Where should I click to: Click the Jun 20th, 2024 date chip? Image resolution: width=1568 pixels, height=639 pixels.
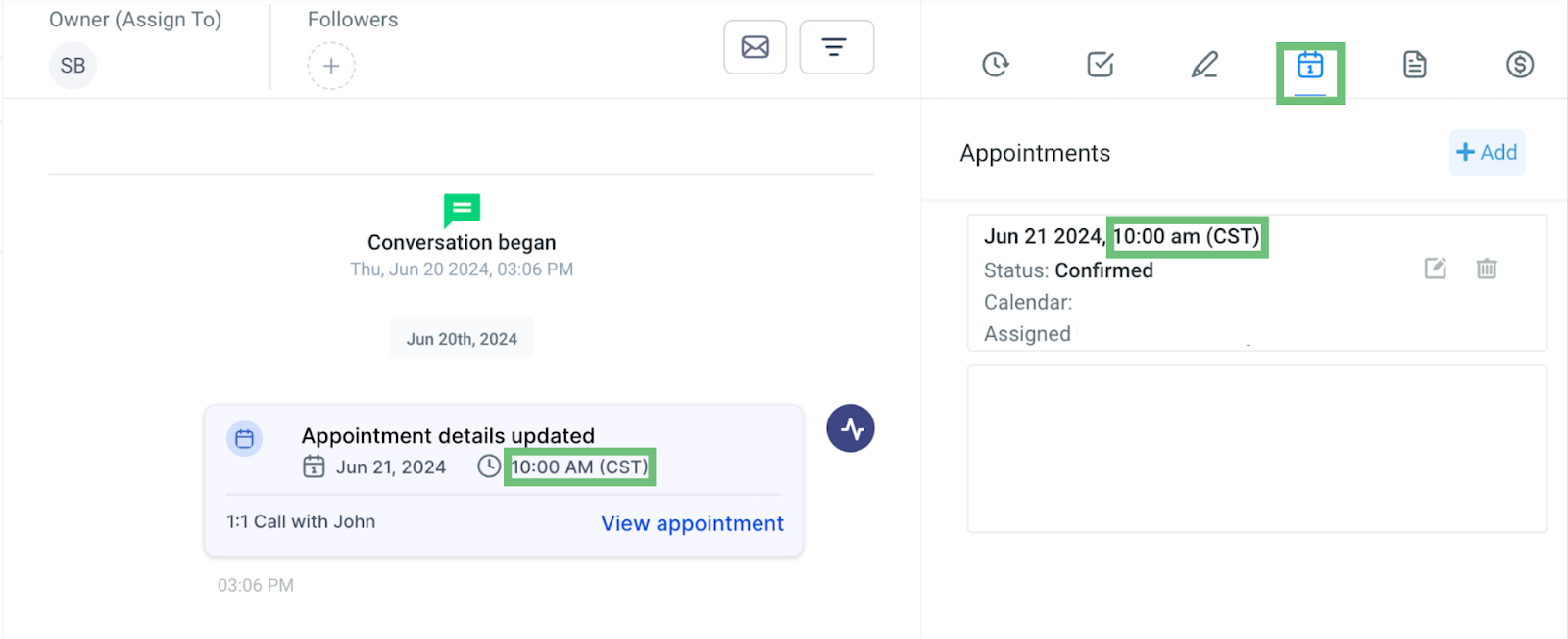pos(462,339)
